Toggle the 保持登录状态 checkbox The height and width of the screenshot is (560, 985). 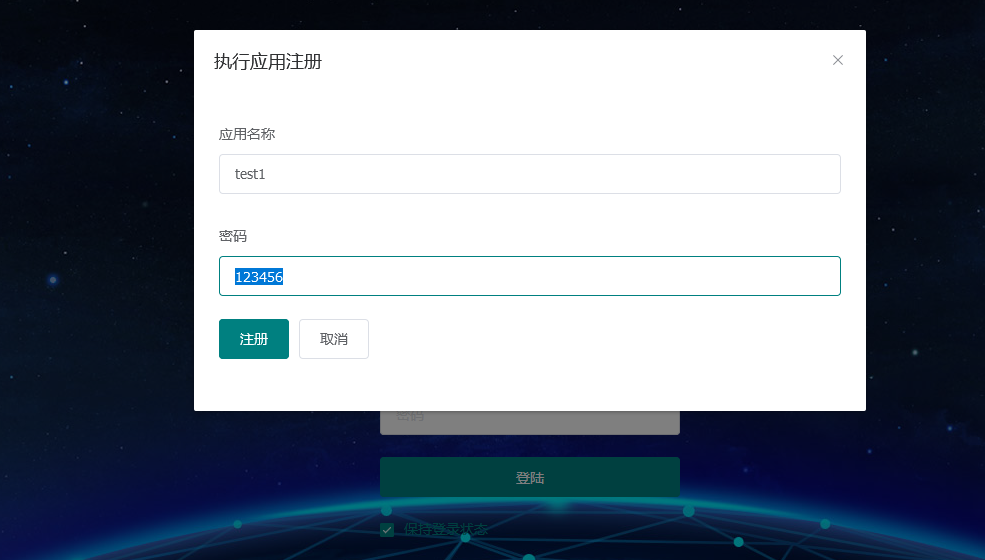click(x=387, y=530)
